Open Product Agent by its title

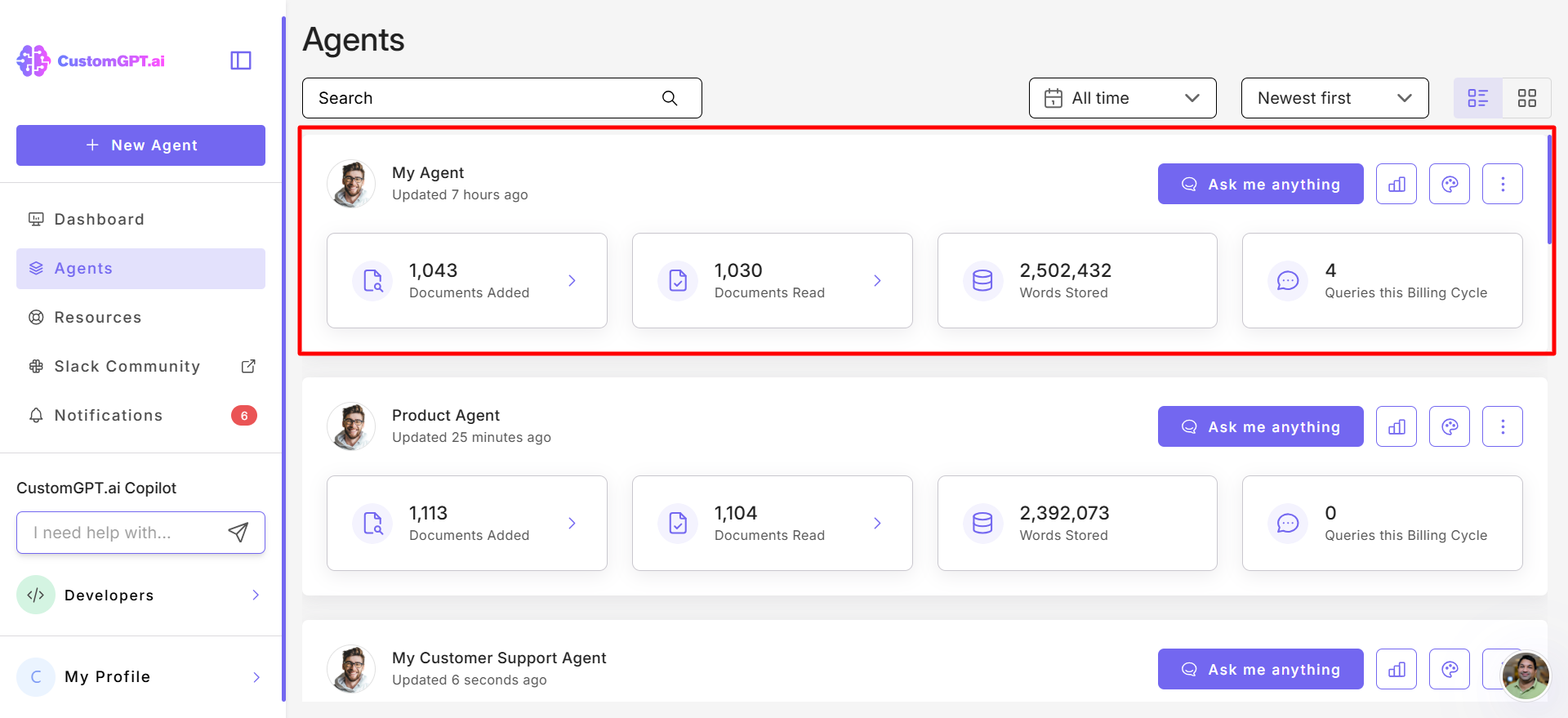click(x=446, y=415)
